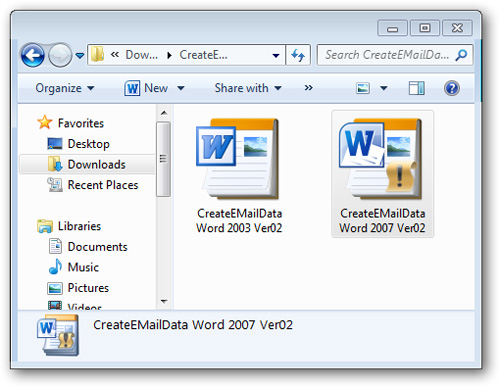This screenshot has height=387, width=500.
Task: Click the navigation pane scrollbar thumb
Action: [x=163, y=159]
